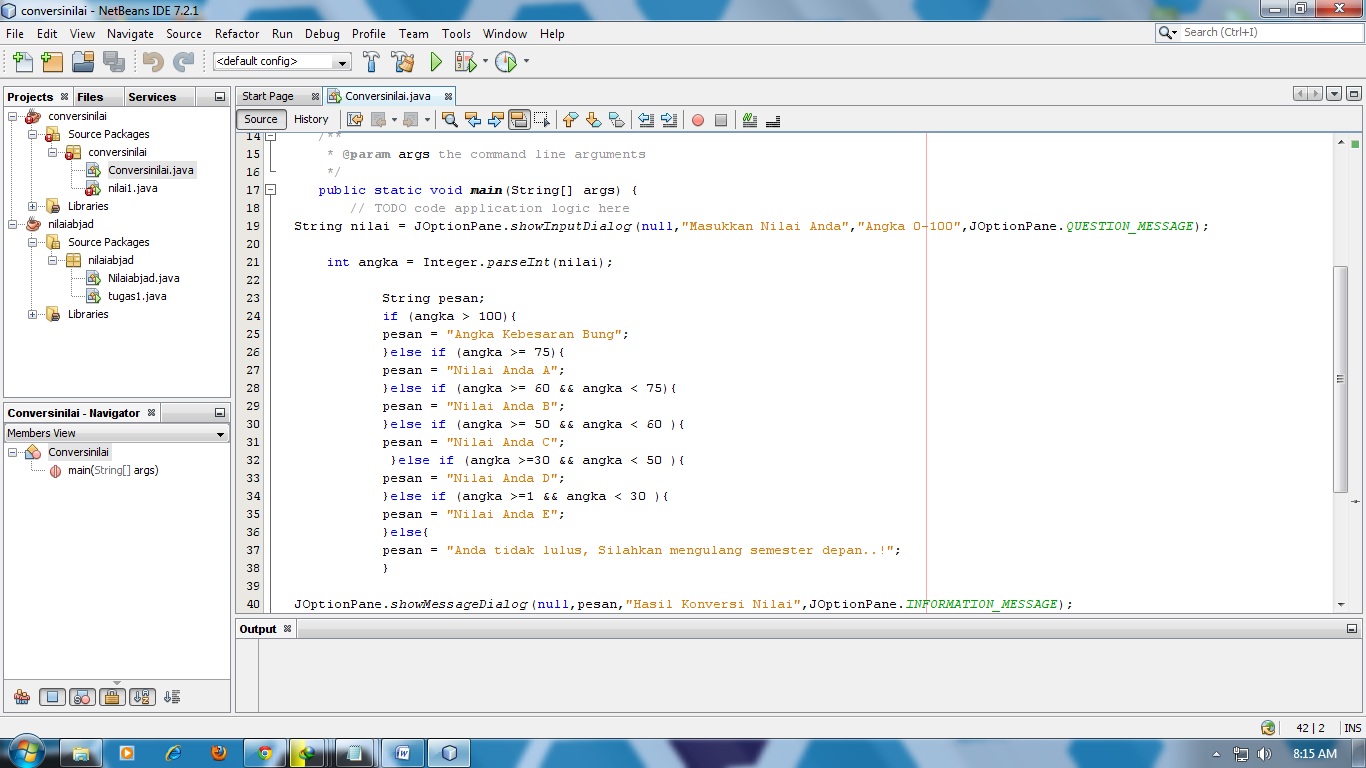
Task: Open Google Chrome from the taskbar
Action: 264,753
